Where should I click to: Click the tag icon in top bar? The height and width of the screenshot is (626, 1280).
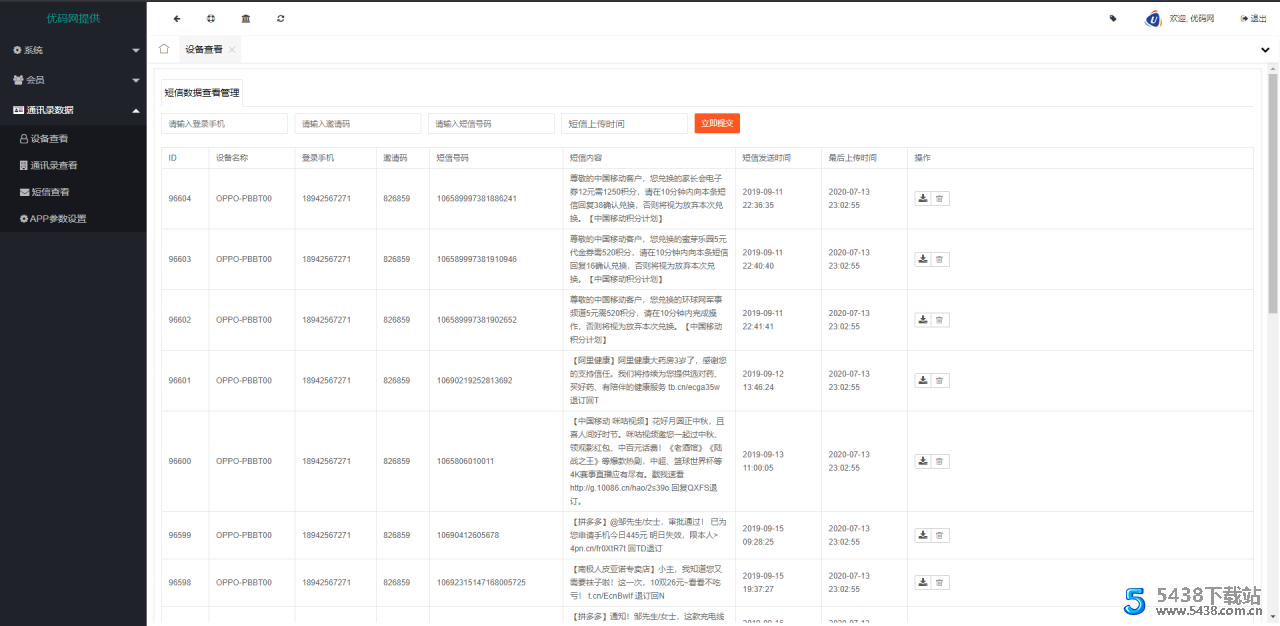click(1113, 18)
